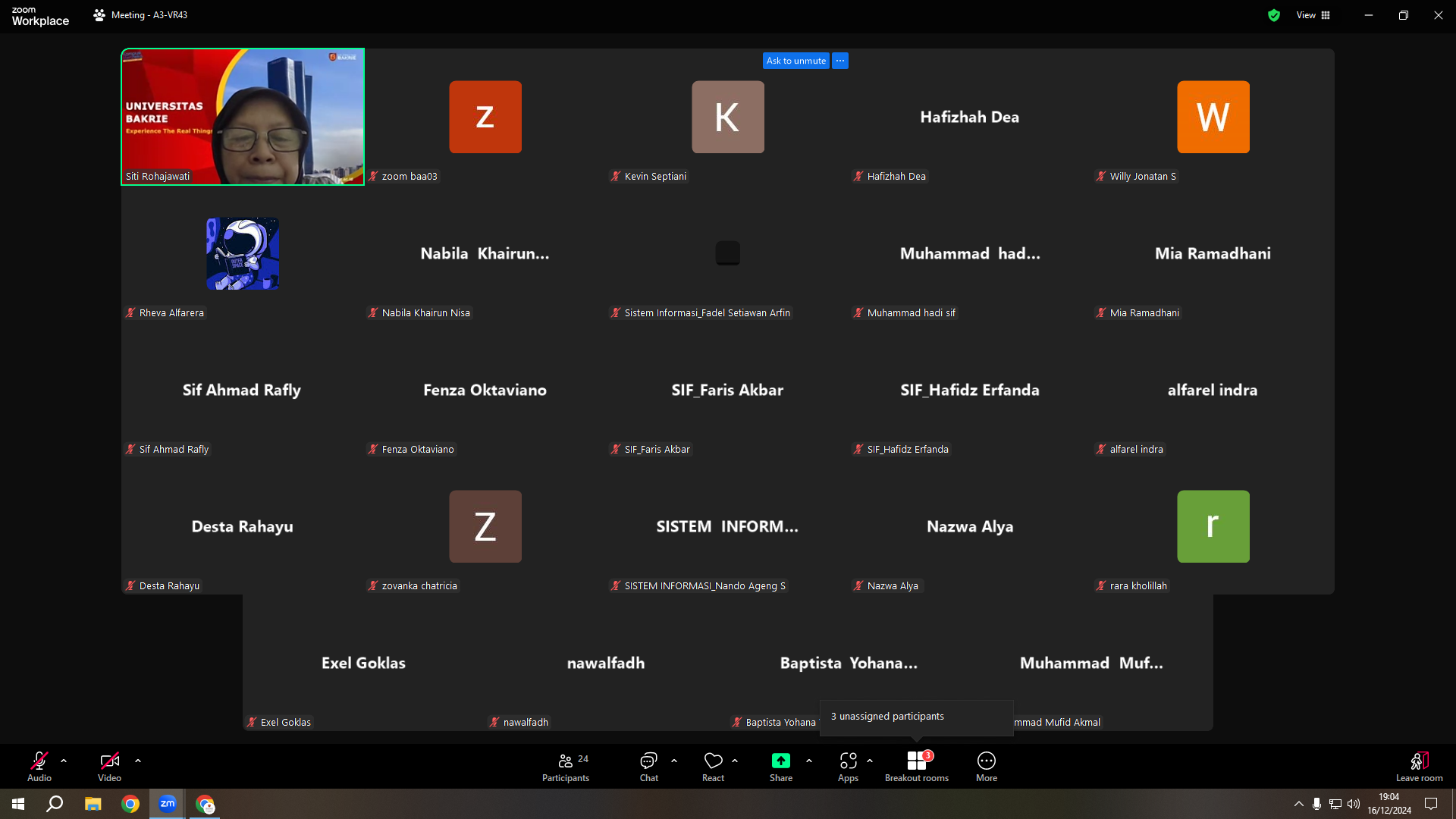
Task: Start screen Share
Action: coord(781,766)
